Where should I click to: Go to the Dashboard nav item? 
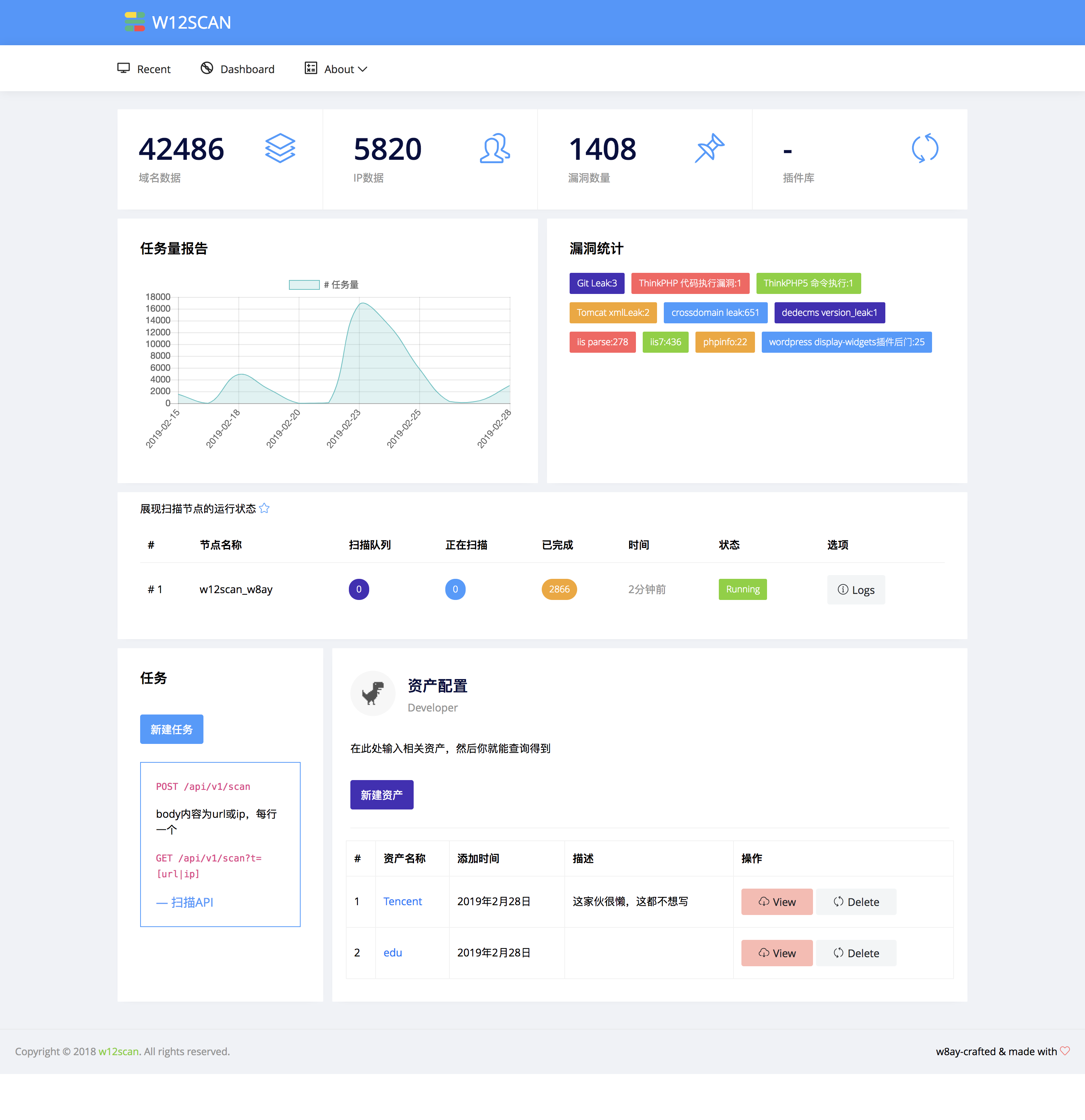[238, 69]
